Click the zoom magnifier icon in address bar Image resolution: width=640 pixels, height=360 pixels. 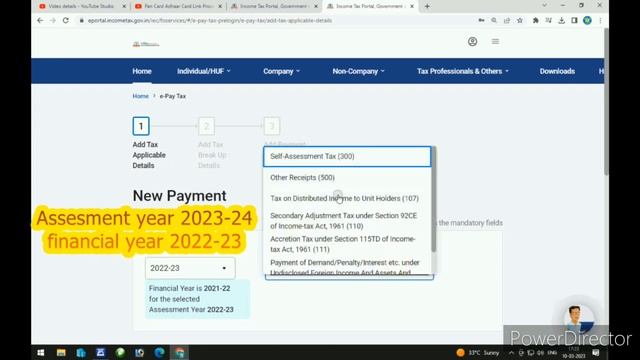(494, 20)
